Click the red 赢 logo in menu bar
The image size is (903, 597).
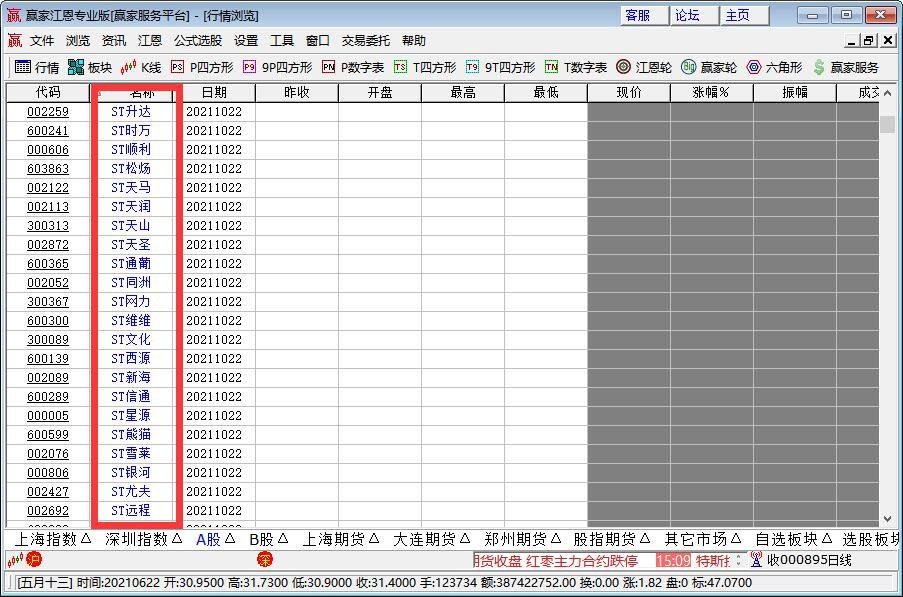(x=14, y=40)
